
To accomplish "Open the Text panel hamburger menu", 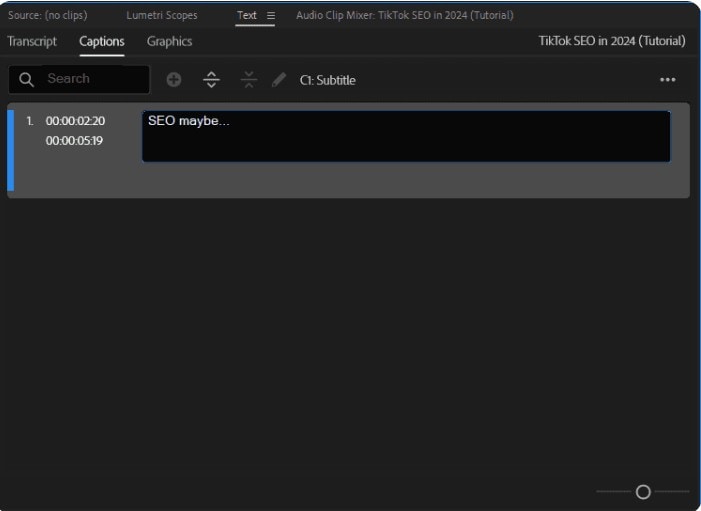I will coord(271,16).
